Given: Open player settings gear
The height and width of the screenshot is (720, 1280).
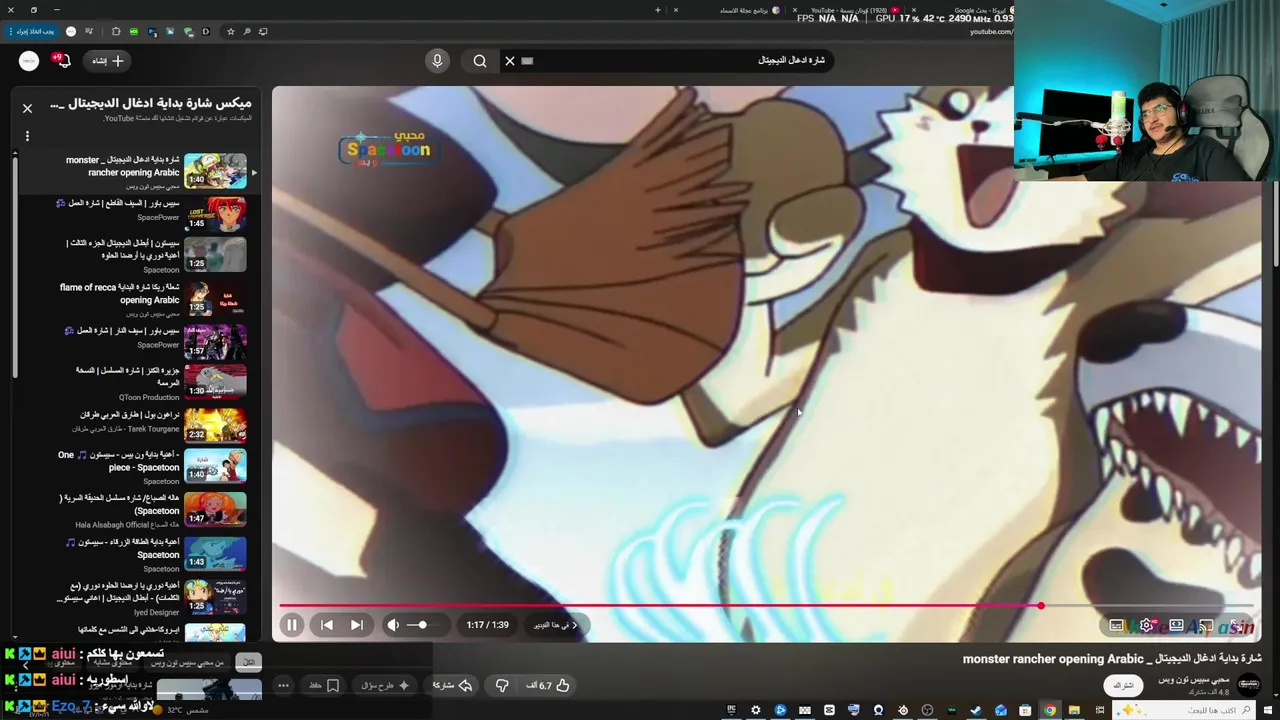Looking at the screenshot, I should tap(1147, 626).
